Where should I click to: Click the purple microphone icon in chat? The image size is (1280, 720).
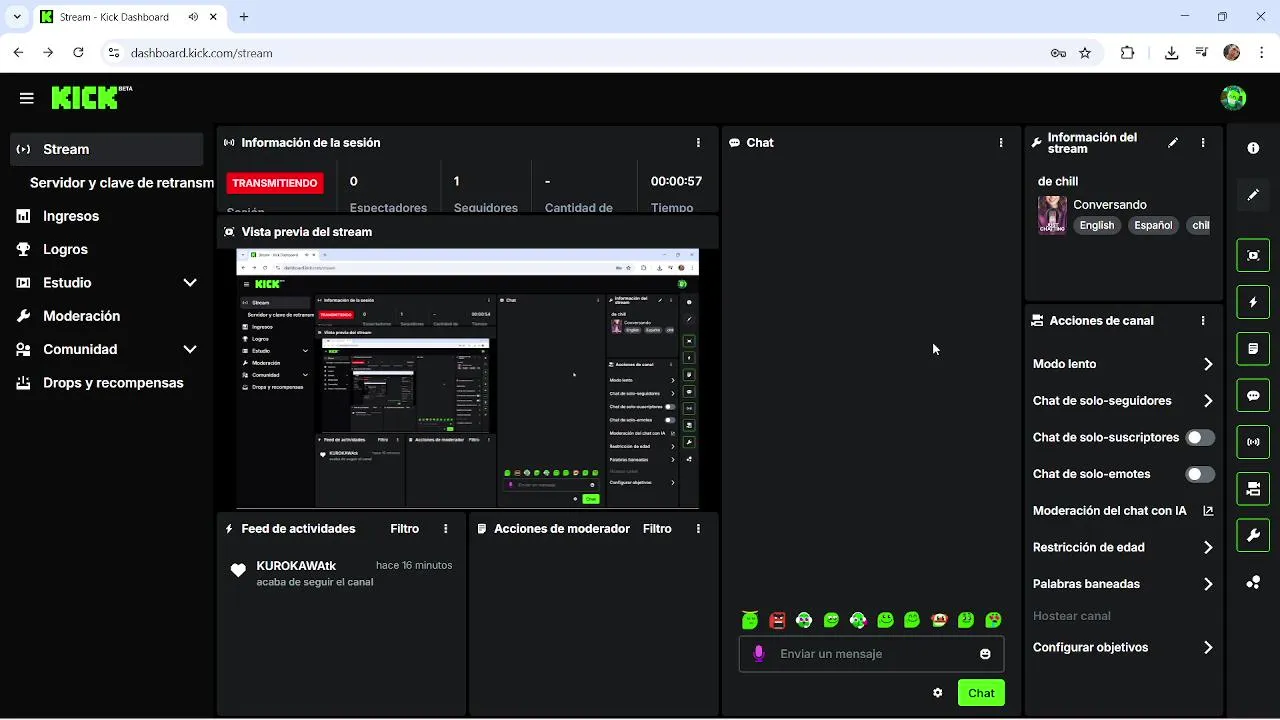(759, 654)
